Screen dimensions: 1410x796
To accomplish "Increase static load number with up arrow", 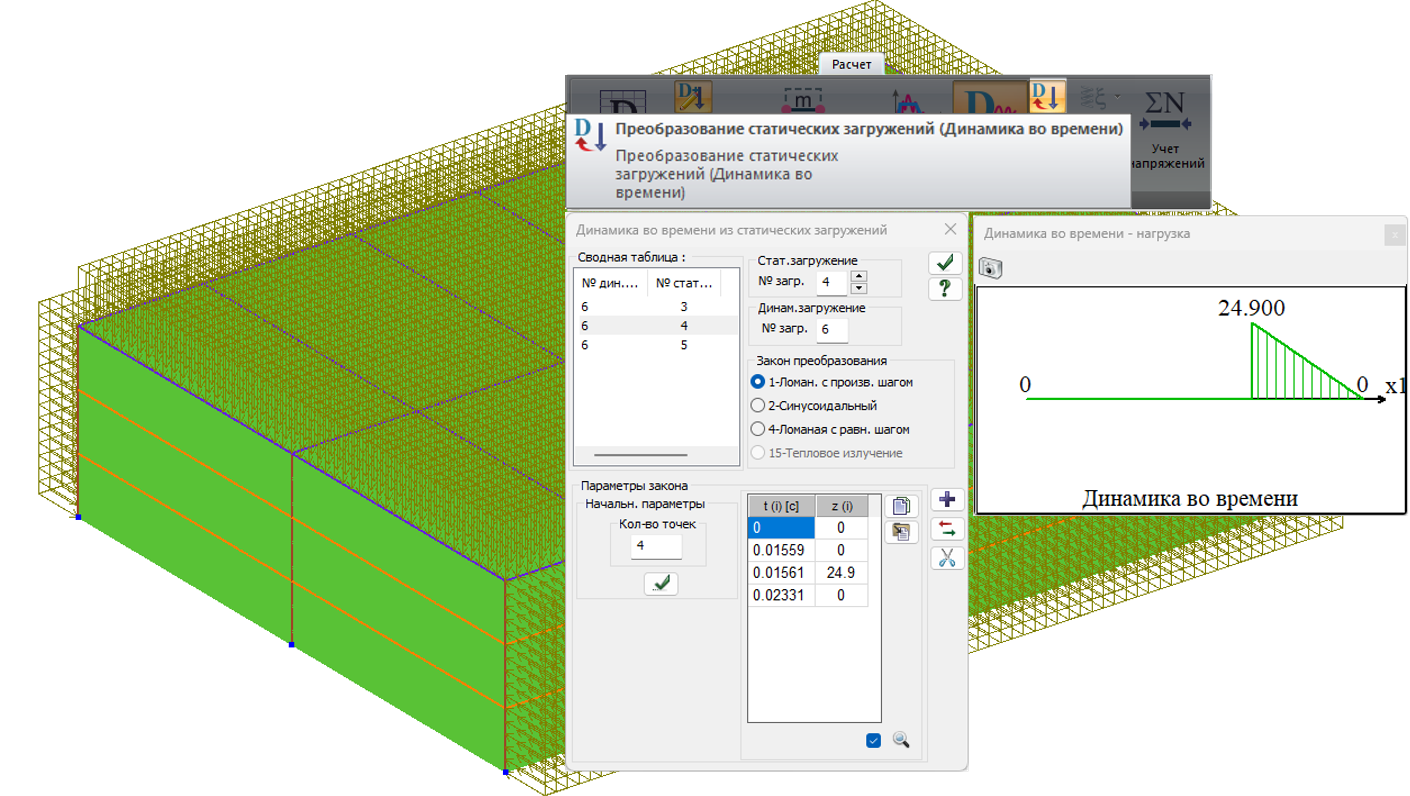I will click(x=858, y=276).
